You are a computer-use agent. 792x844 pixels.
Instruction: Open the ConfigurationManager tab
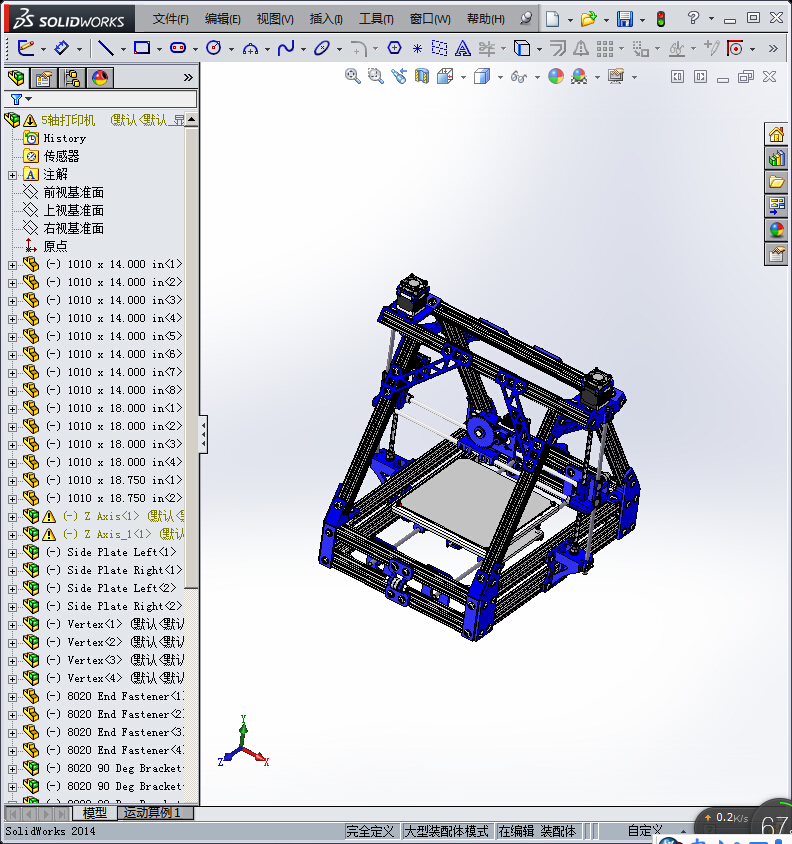[72, 78]
